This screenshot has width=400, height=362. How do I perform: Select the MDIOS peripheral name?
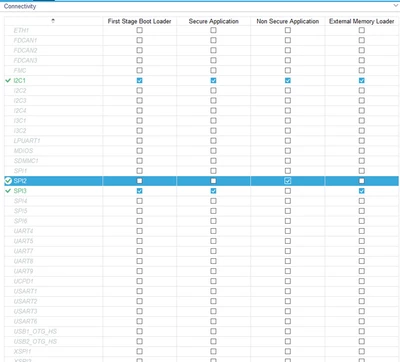(x=23, y=151)
